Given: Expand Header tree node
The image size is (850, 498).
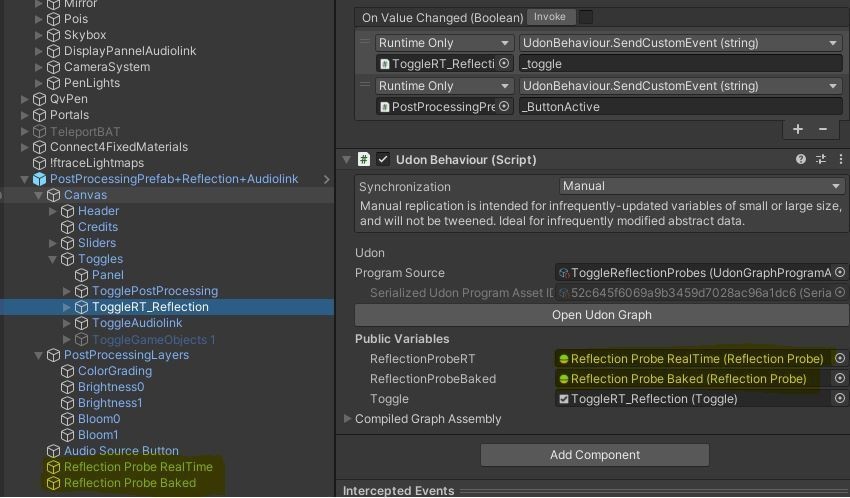Looking at the screenshot, I should click(53, 211).
